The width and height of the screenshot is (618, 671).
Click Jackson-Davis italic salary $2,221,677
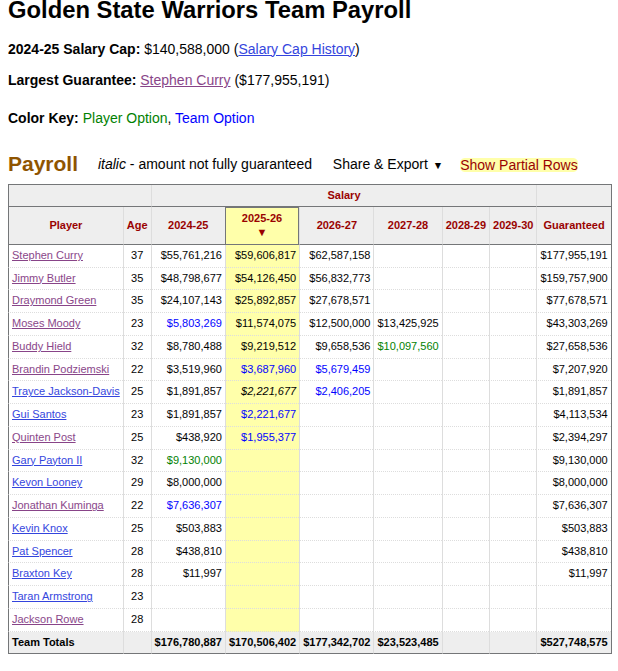click(x=268, y=391)
